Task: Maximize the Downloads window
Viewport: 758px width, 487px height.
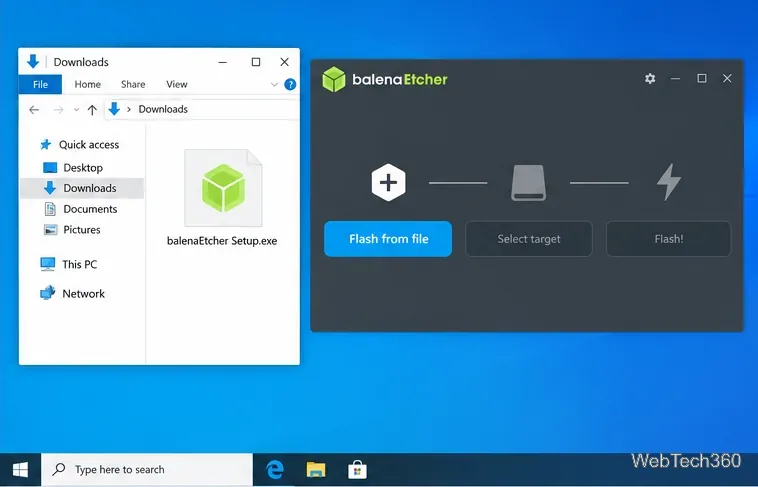Action: click(x=256, y=62)
